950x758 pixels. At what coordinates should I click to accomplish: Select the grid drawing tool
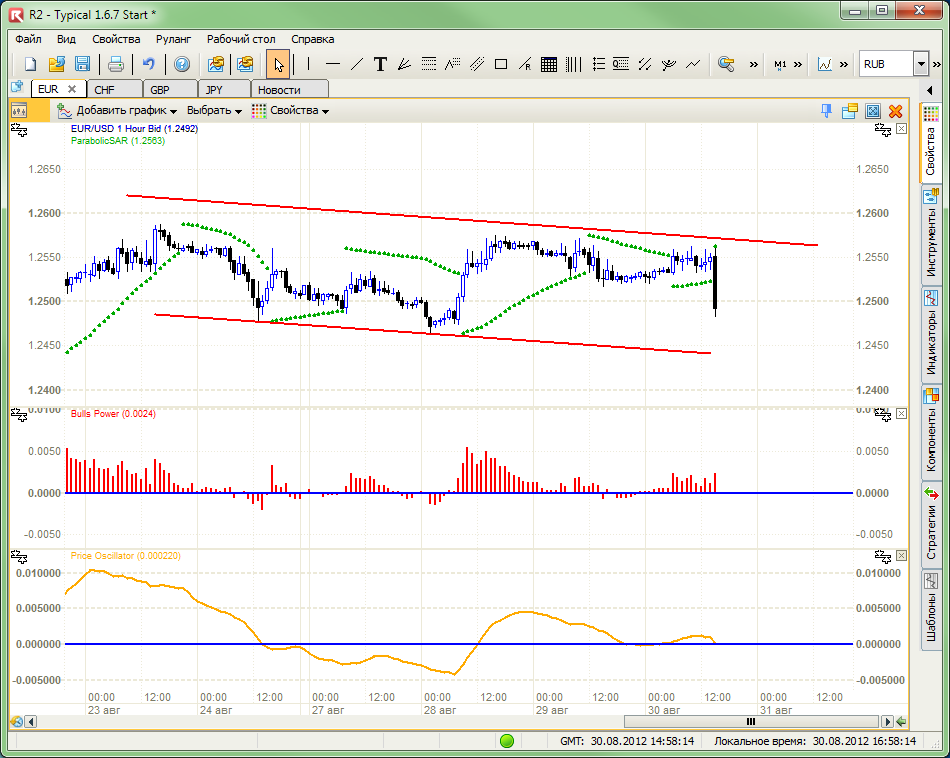549,64
